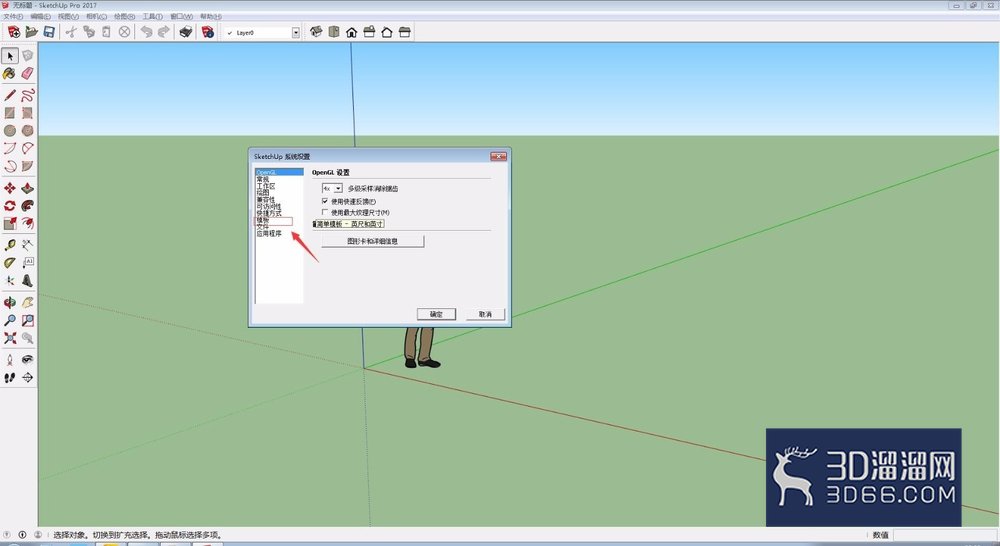Choose the Make Component tool

click(x=27, y=56)
